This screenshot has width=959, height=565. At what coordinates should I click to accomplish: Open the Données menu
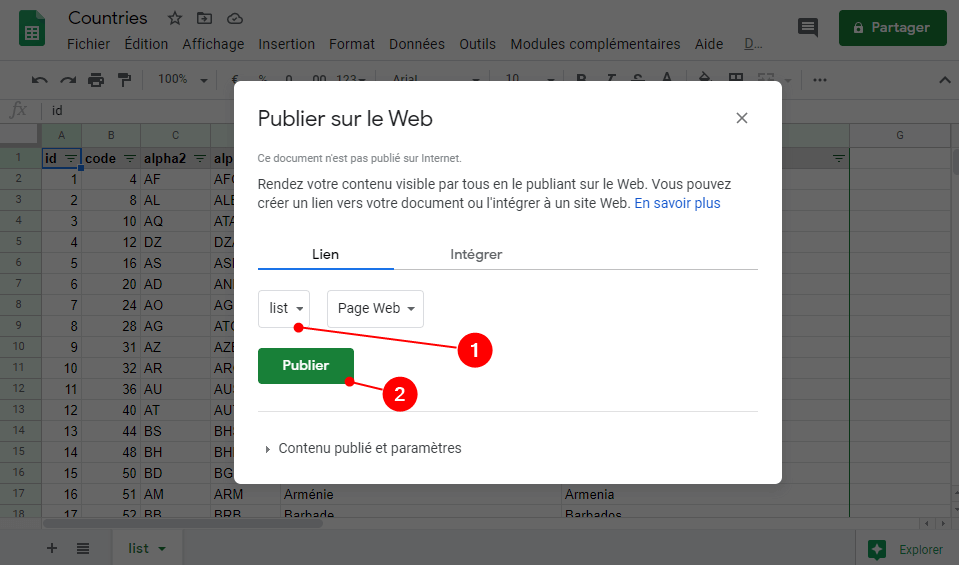click(x=417, y=44)
